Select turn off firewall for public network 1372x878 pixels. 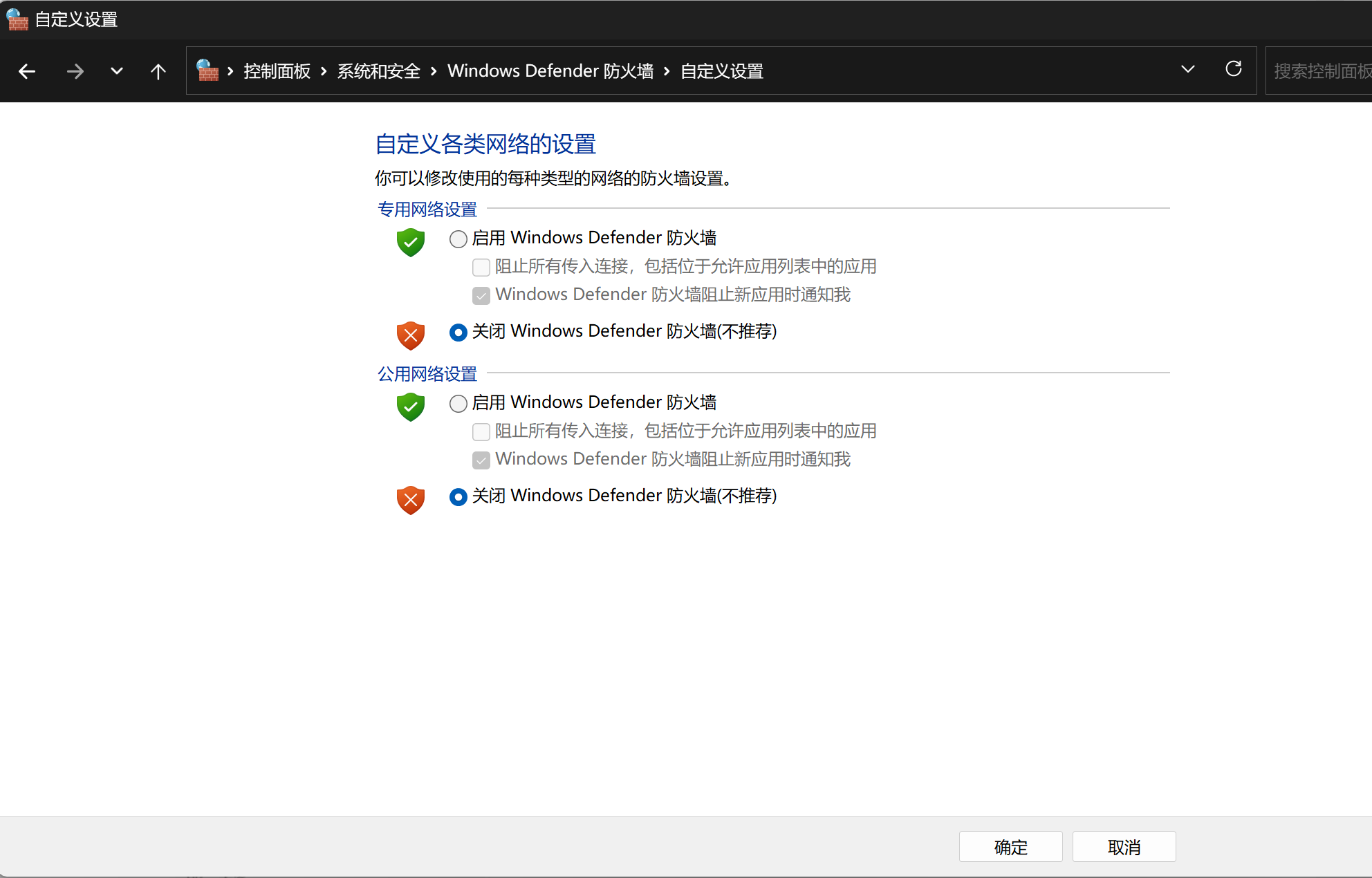point(458,497)
